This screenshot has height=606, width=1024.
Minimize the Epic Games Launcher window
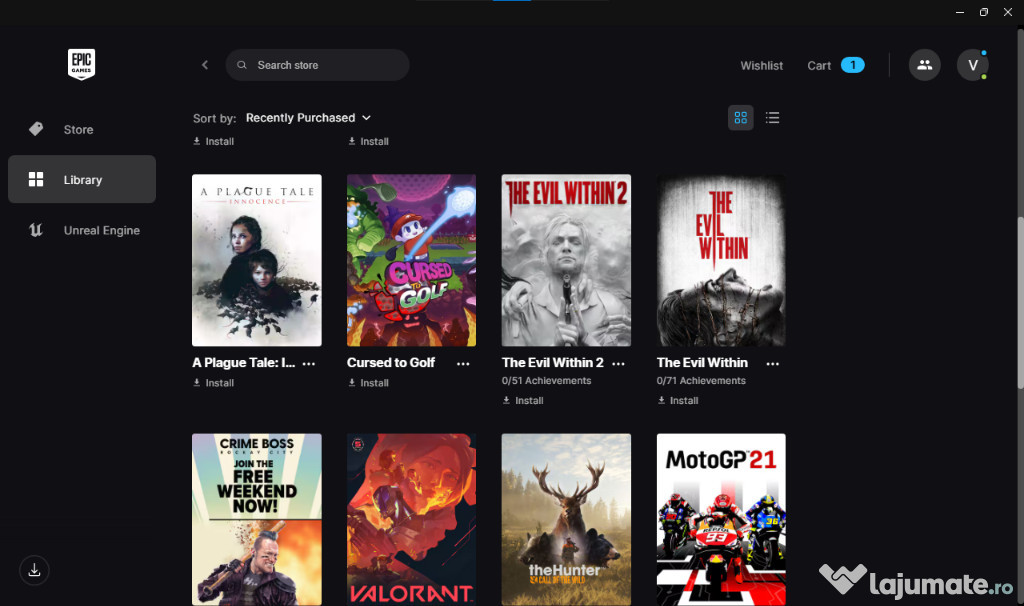coord(960,12)
